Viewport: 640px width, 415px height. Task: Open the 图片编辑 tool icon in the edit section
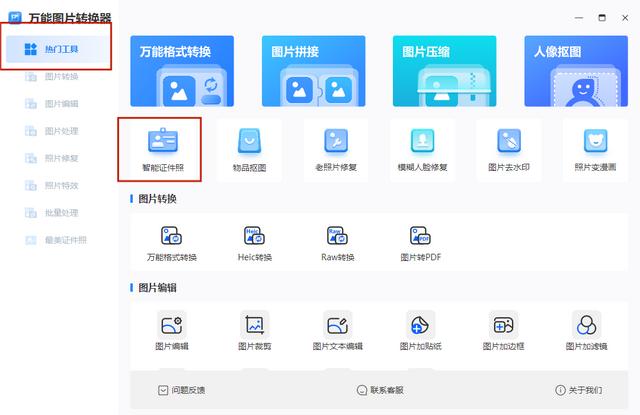coord(171,331)
